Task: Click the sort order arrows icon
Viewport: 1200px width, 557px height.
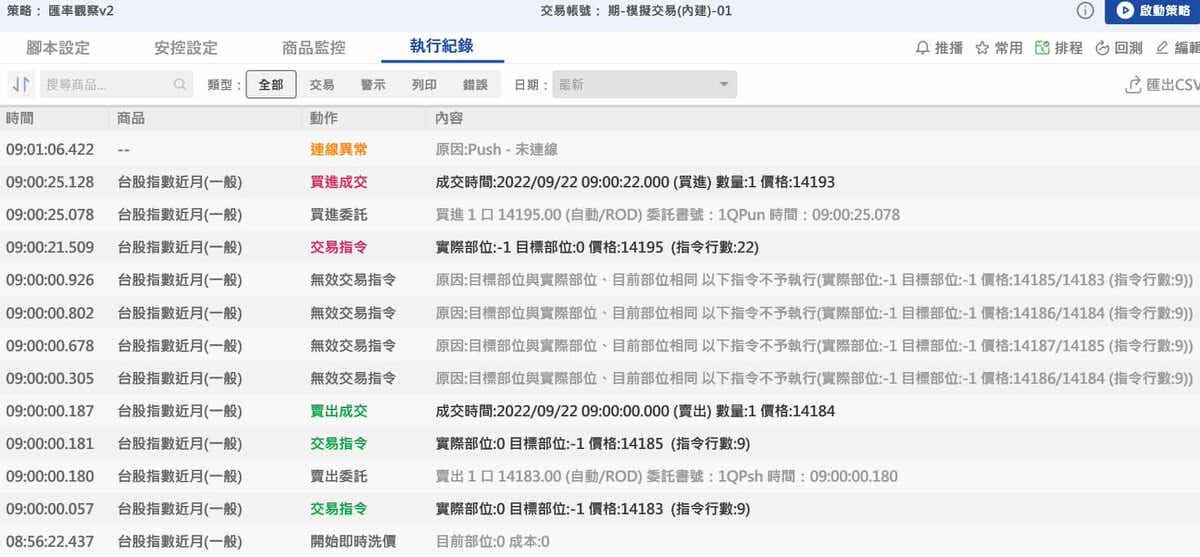Action: pyautogui.click(x=20, y=85)
